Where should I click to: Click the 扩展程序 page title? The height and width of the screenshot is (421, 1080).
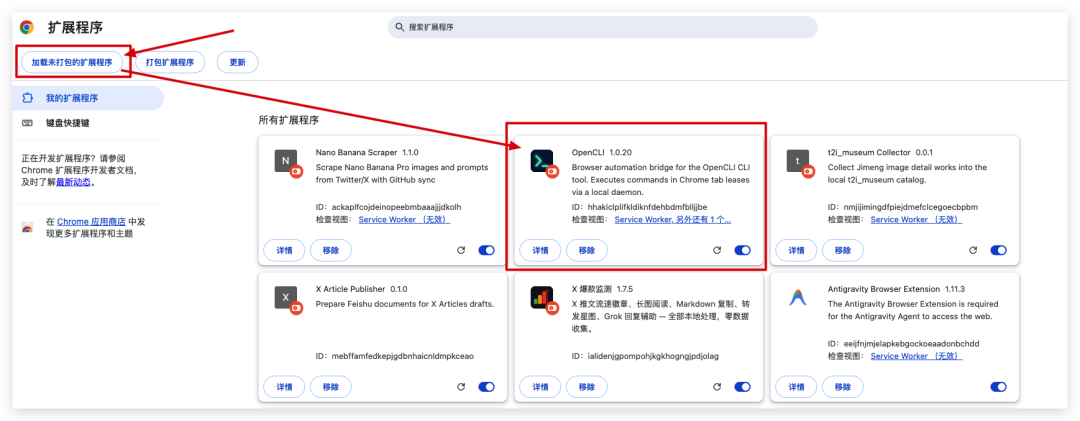(x=75, y=28)
